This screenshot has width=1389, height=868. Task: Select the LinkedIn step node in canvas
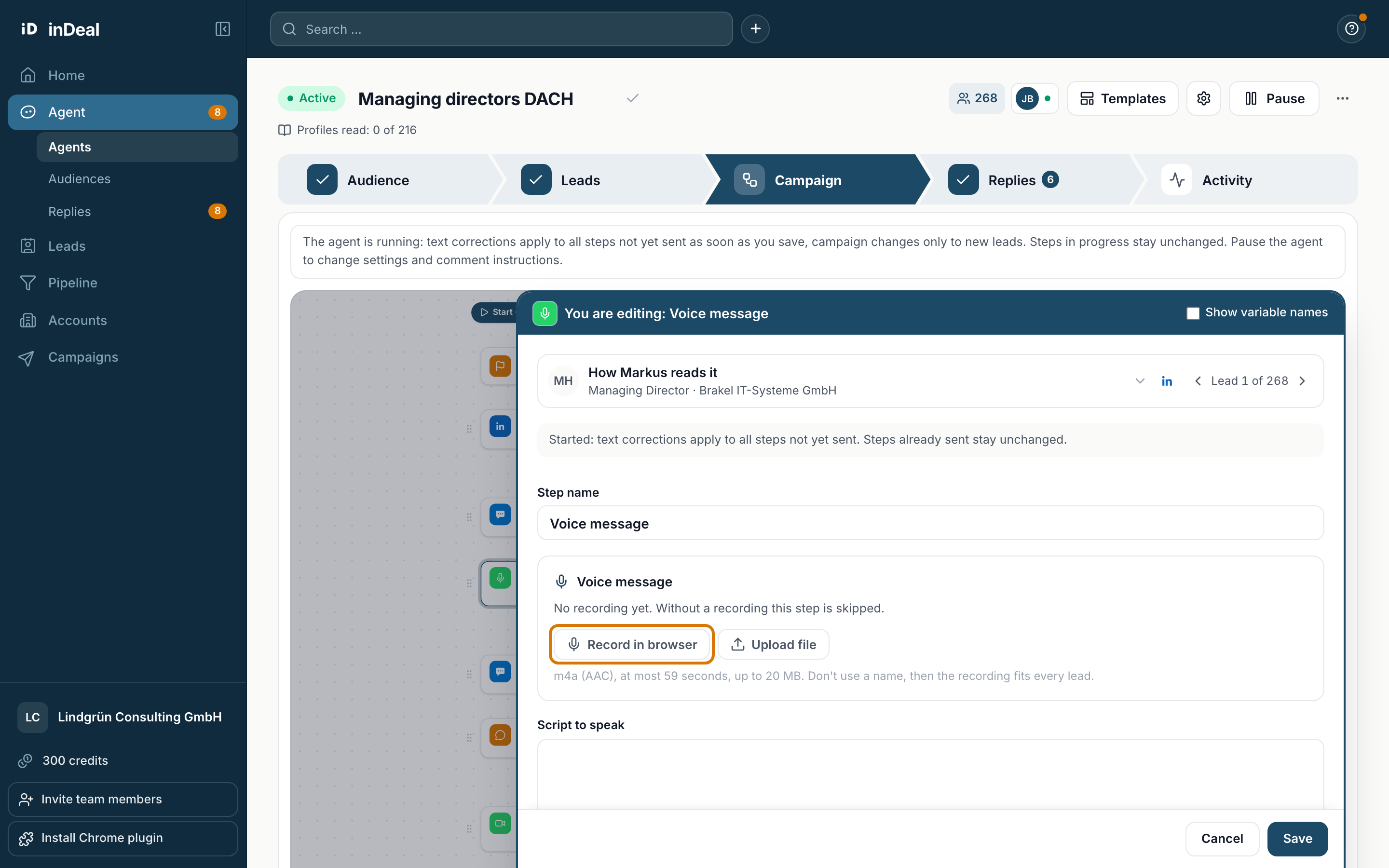tap(500, 427)
